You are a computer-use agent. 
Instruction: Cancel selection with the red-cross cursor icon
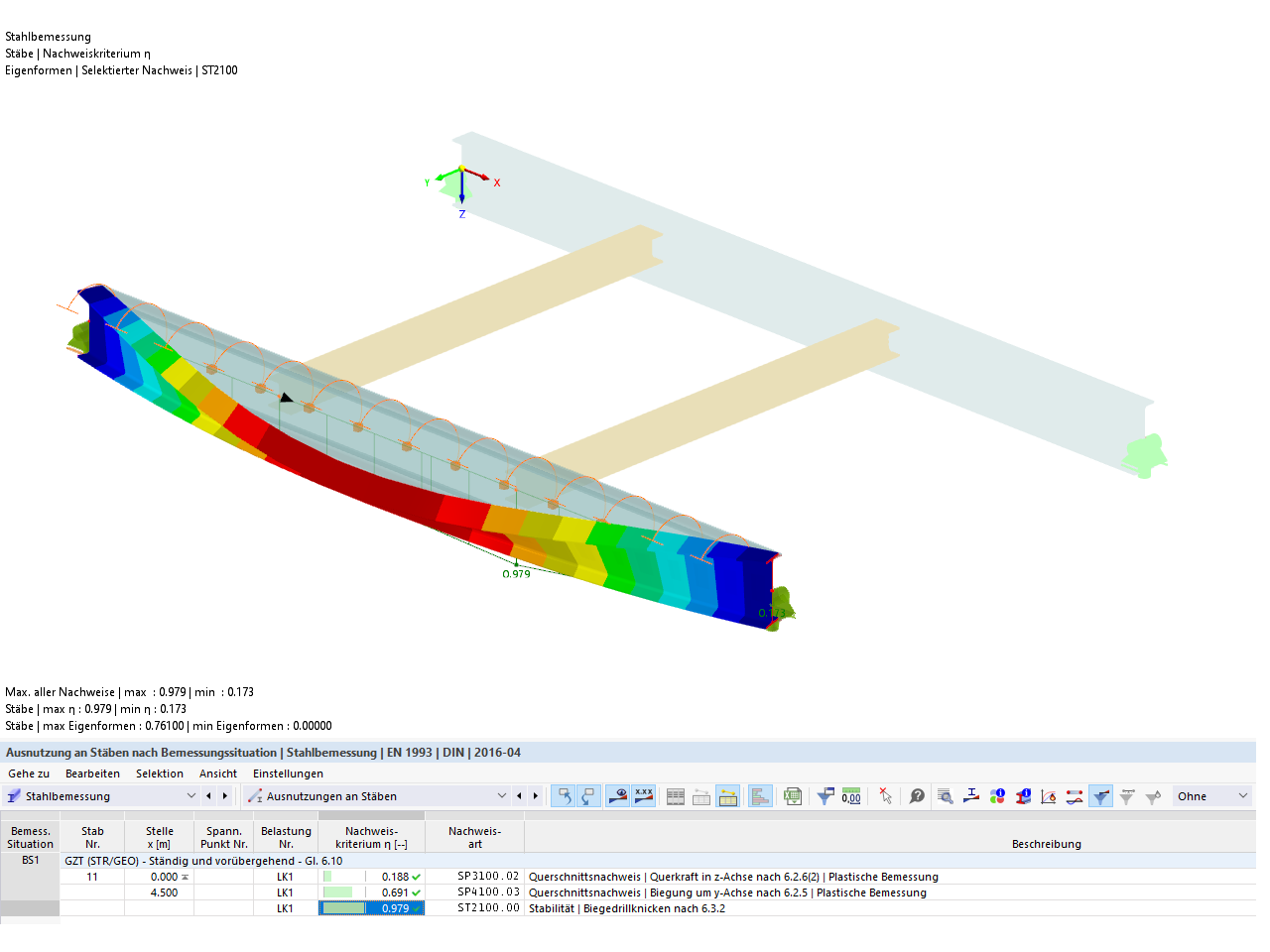885,796
